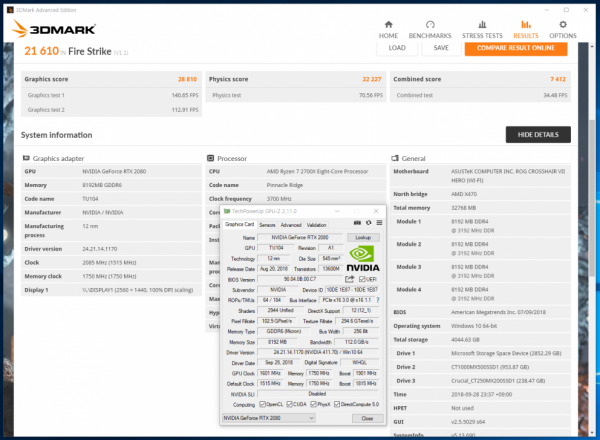This screenshot has height=440, width=600.
Task: Toggle the PhysX checkbox
Action: click(313, 404)
